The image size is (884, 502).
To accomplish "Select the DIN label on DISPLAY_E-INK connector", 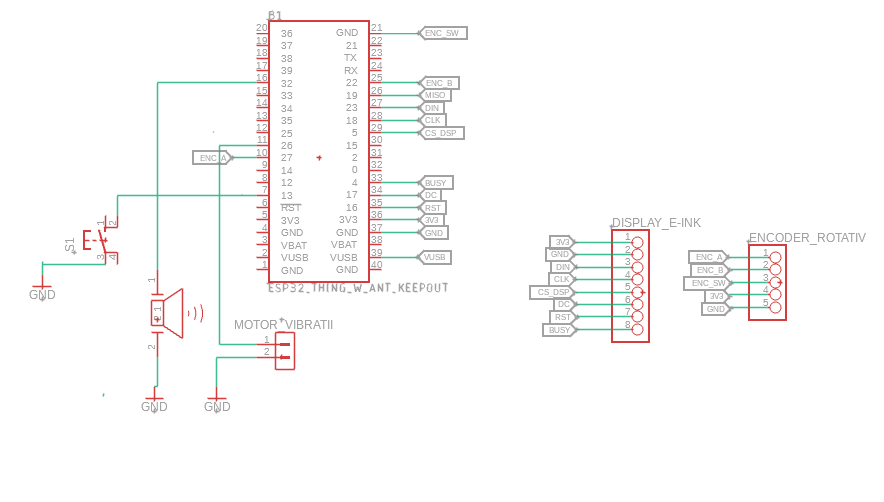I will pyautogui.click(x=563, y=267).
